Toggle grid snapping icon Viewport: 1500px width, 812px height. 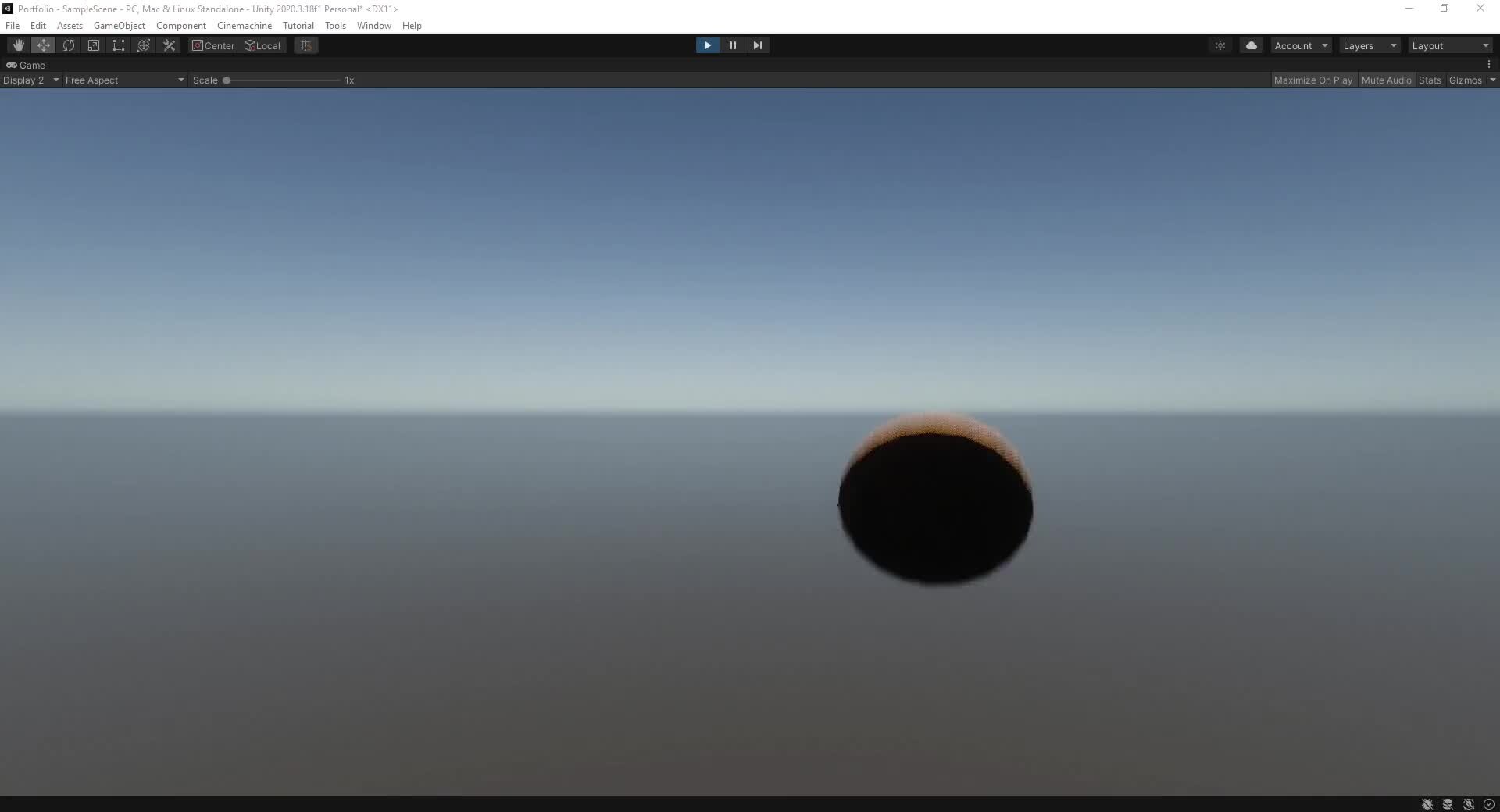point(305,45)
